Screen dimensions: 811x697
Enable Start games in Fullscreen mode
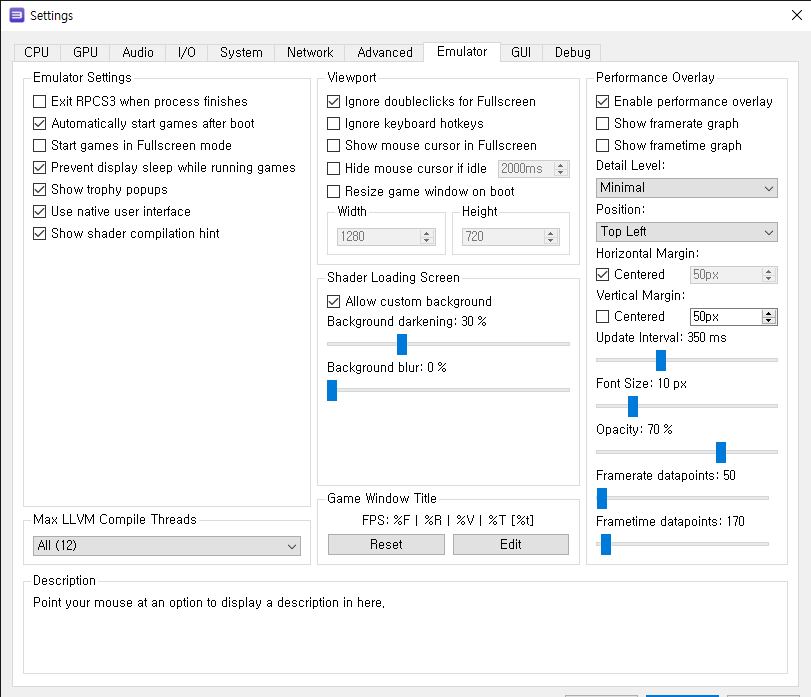coord(132,145)
